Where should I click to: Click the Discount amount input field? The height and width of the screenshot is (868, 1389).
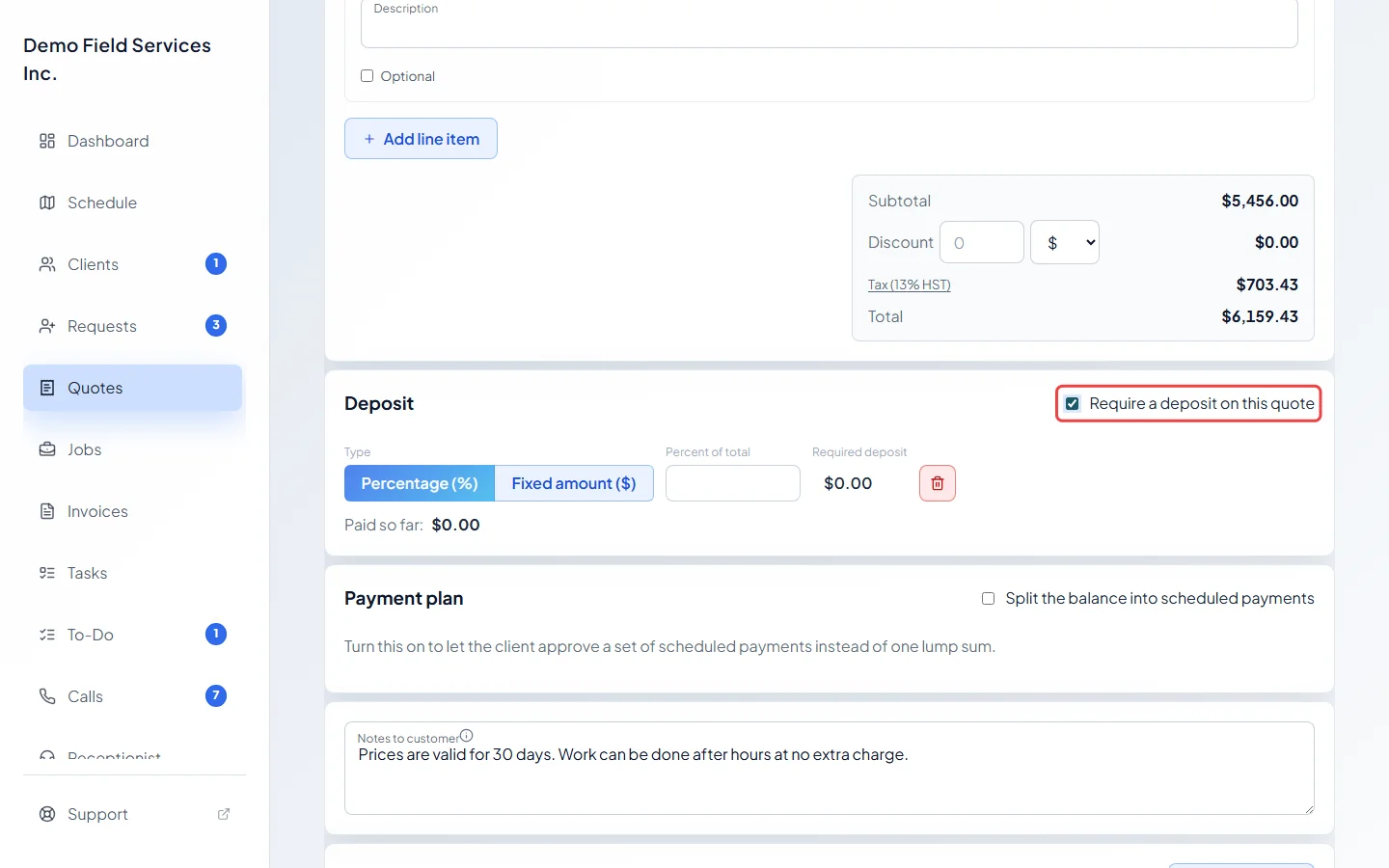tap(982, 242)
